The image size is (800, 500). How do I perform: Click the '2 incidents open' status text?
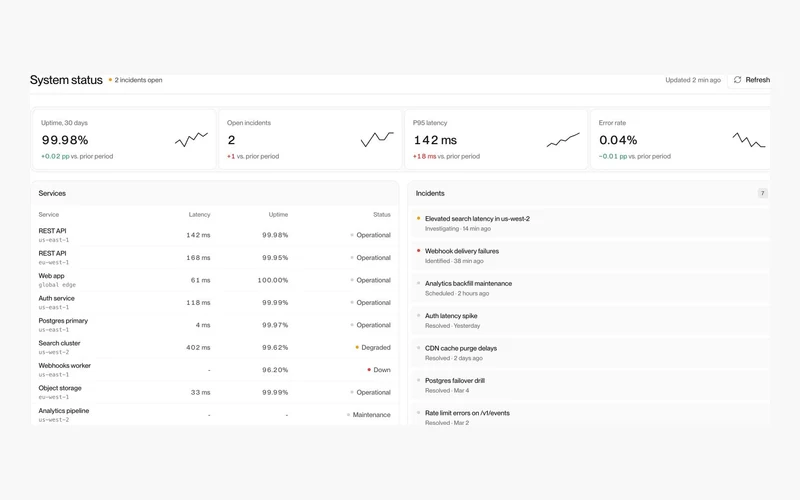click(138, 80)
